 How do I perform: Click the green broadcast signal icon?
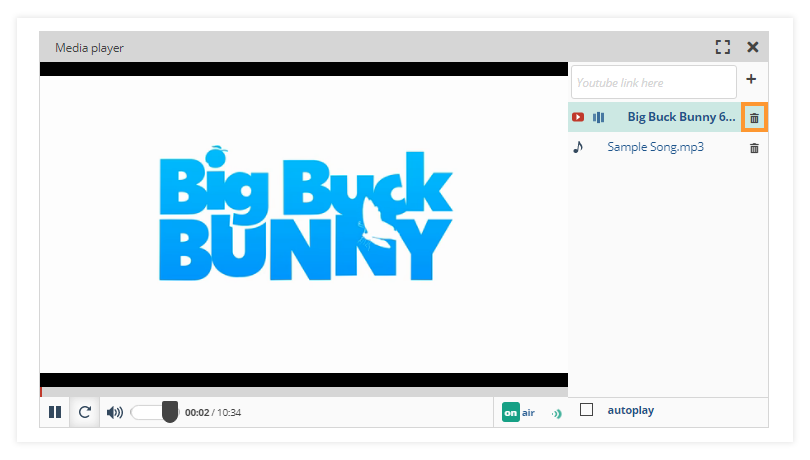[x=556, y=413]
